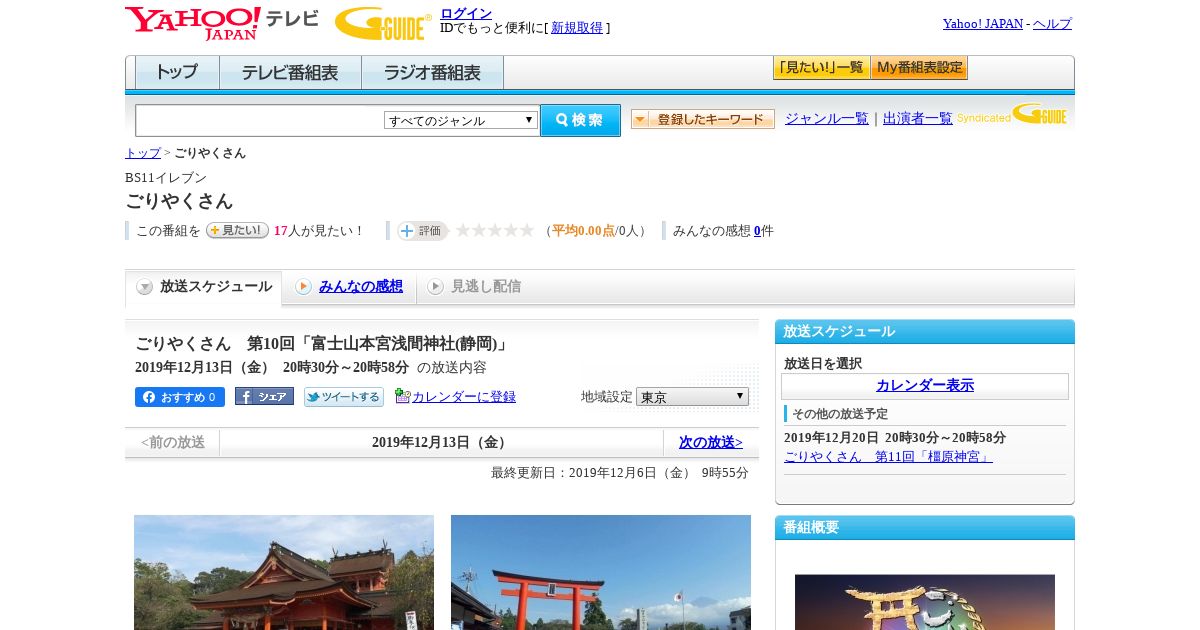Click the みんなの感想 0件 count link

[758, 231]
